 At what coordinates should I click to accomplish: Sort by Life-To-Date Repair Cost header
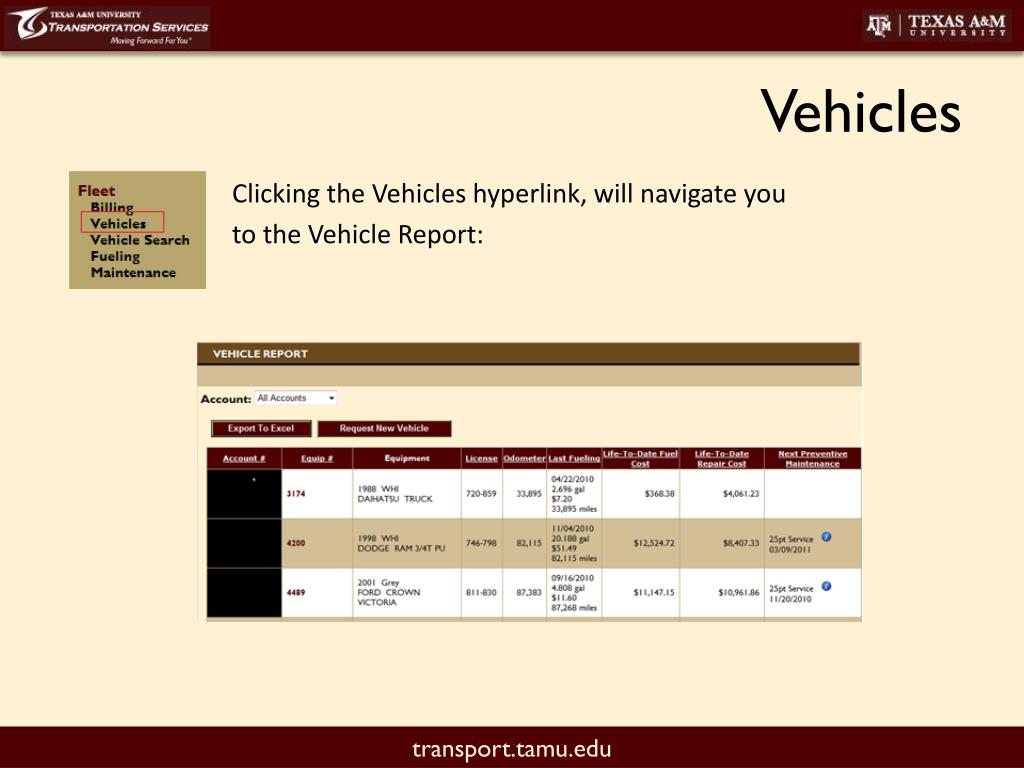(x=722, y=458)
